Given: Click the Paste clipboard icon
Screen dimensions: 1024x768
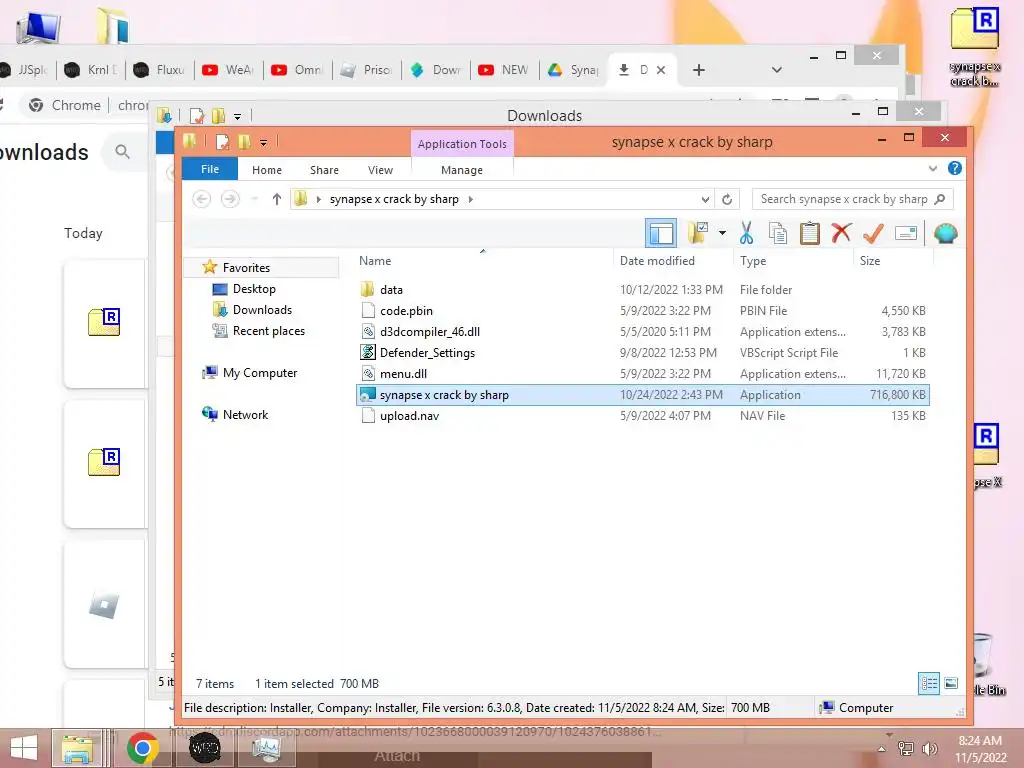Looking at the screenshot, I should point(809,233).
